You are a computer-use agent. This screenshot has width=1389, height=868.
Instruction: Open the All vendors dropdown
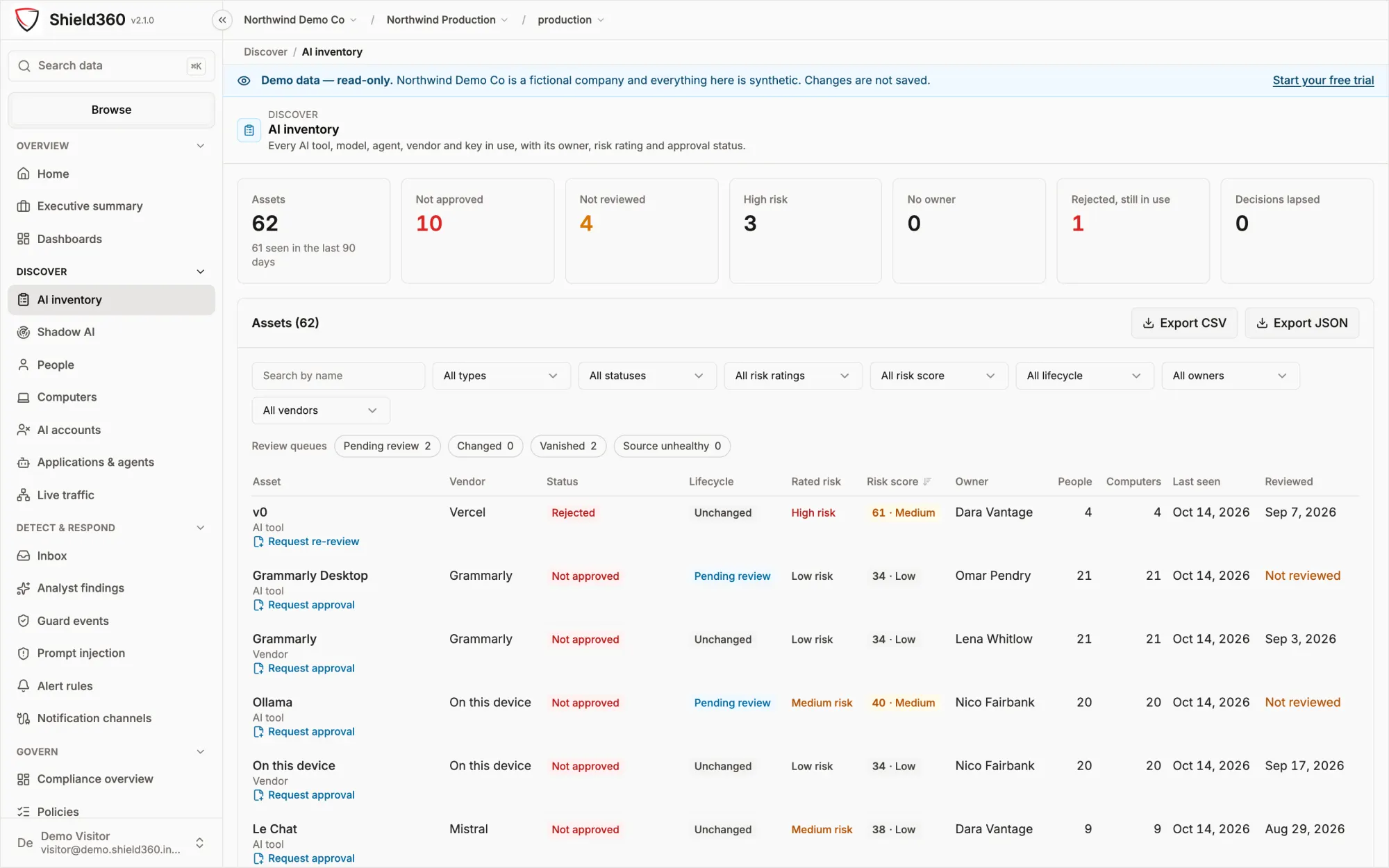[x=321, y=410]
